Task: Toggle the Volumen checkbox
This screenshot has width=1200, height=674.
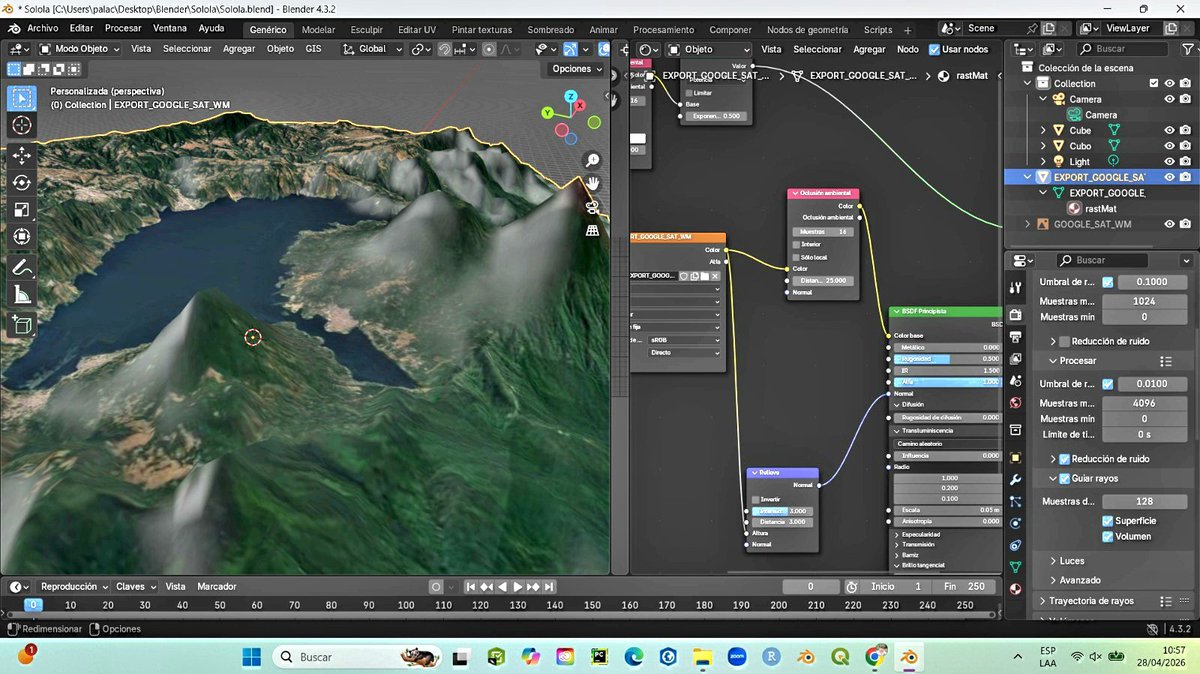Action: pos(1108,537)
